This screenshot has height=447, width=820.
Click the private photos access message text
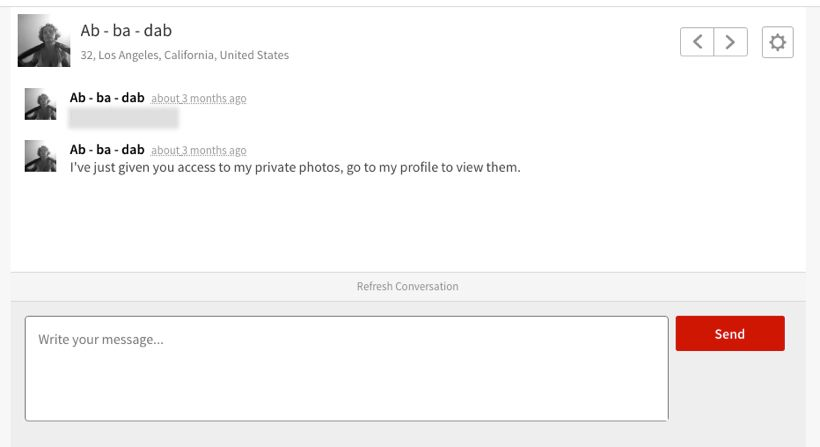point(295,167)
